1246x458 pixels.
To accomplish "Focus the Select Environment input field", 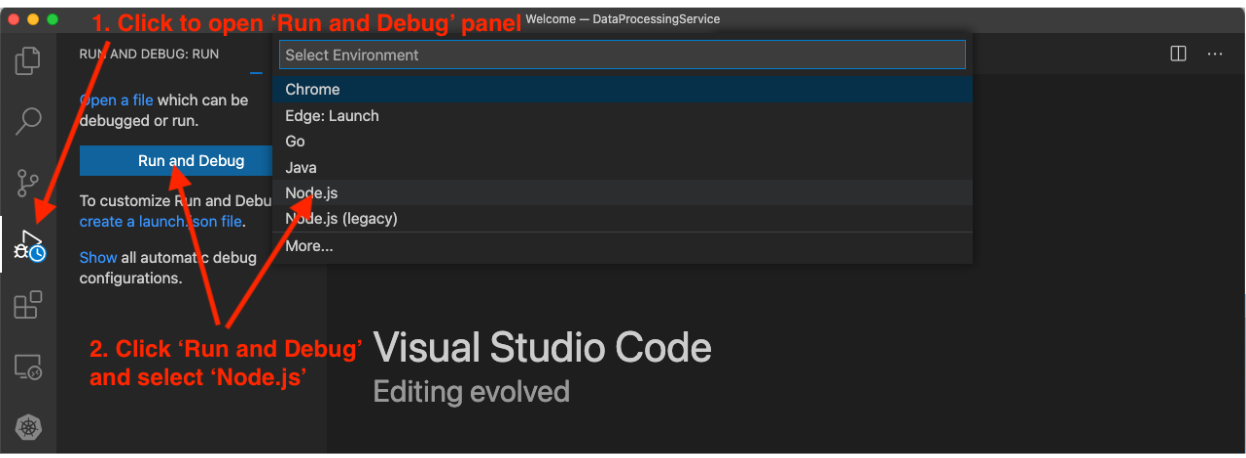I will tap(622, 55).
